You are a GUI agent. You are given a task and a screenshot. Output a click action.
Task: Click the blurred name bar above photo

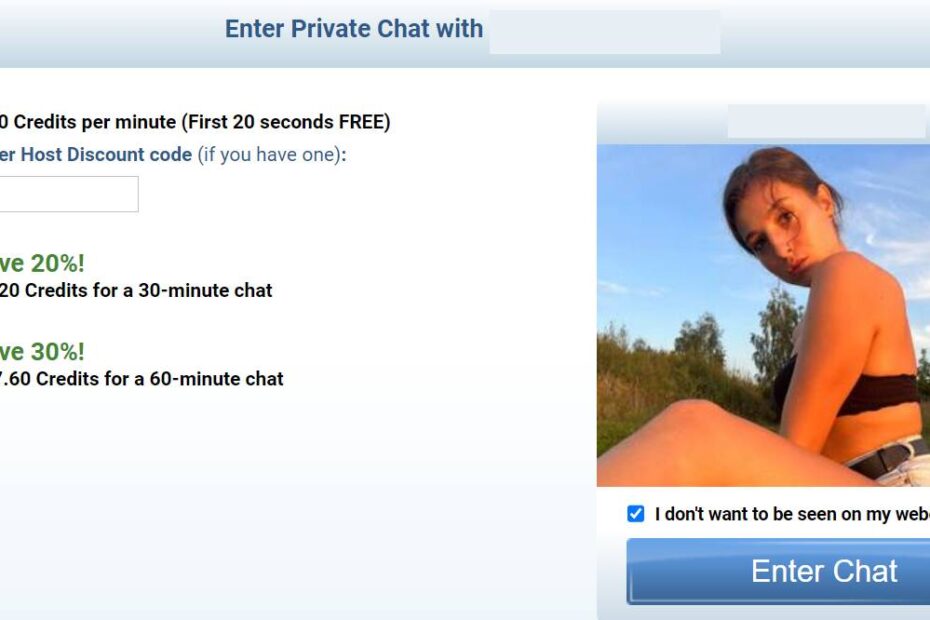click(827, 122)
